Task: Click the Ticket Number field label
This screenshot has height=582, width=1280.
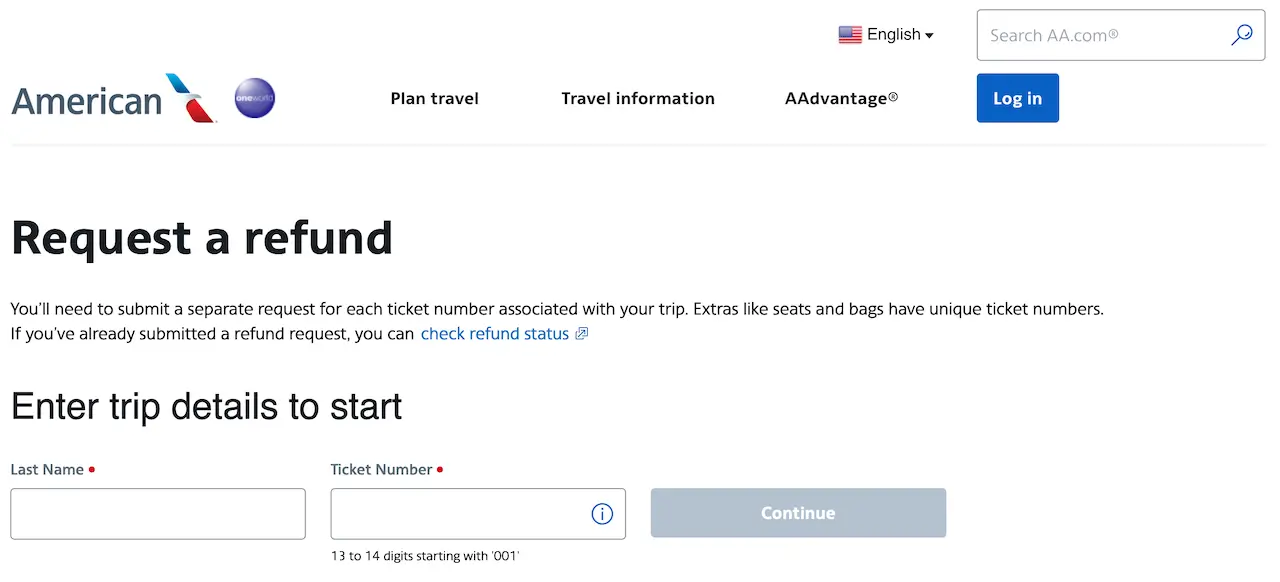Action: (x=381, y=469)
